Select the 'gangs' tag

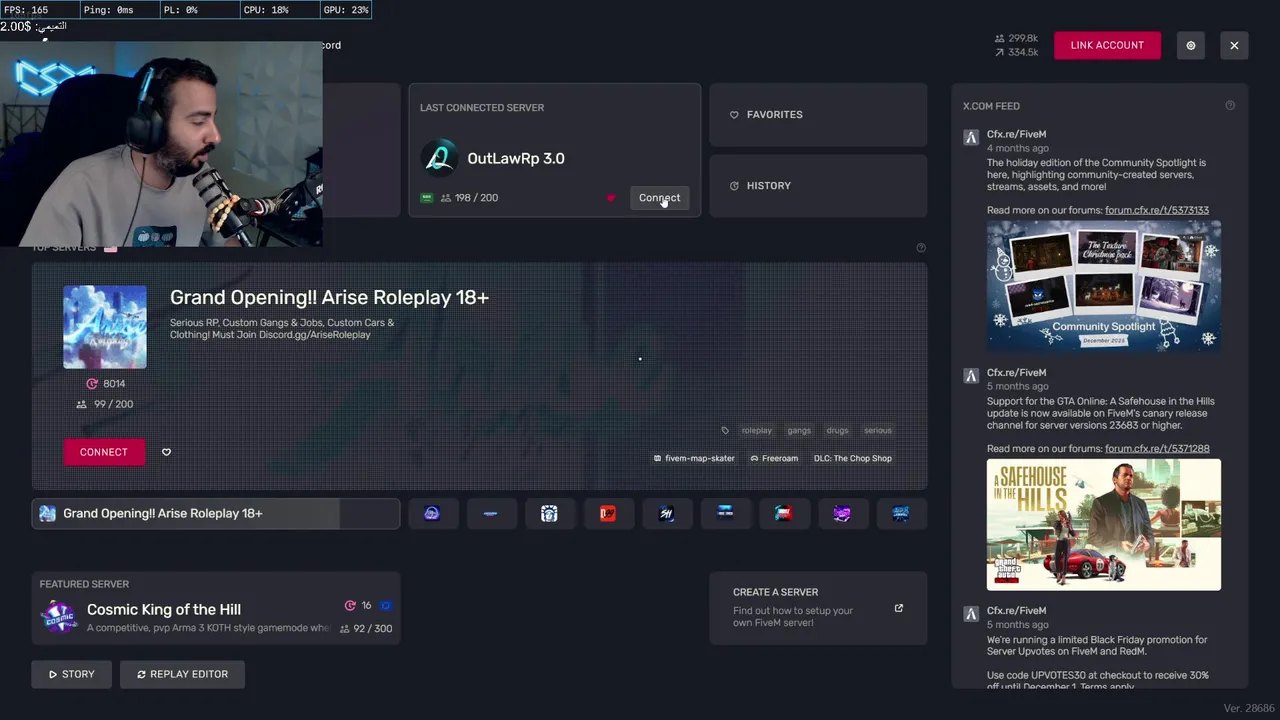click(799, 430)
